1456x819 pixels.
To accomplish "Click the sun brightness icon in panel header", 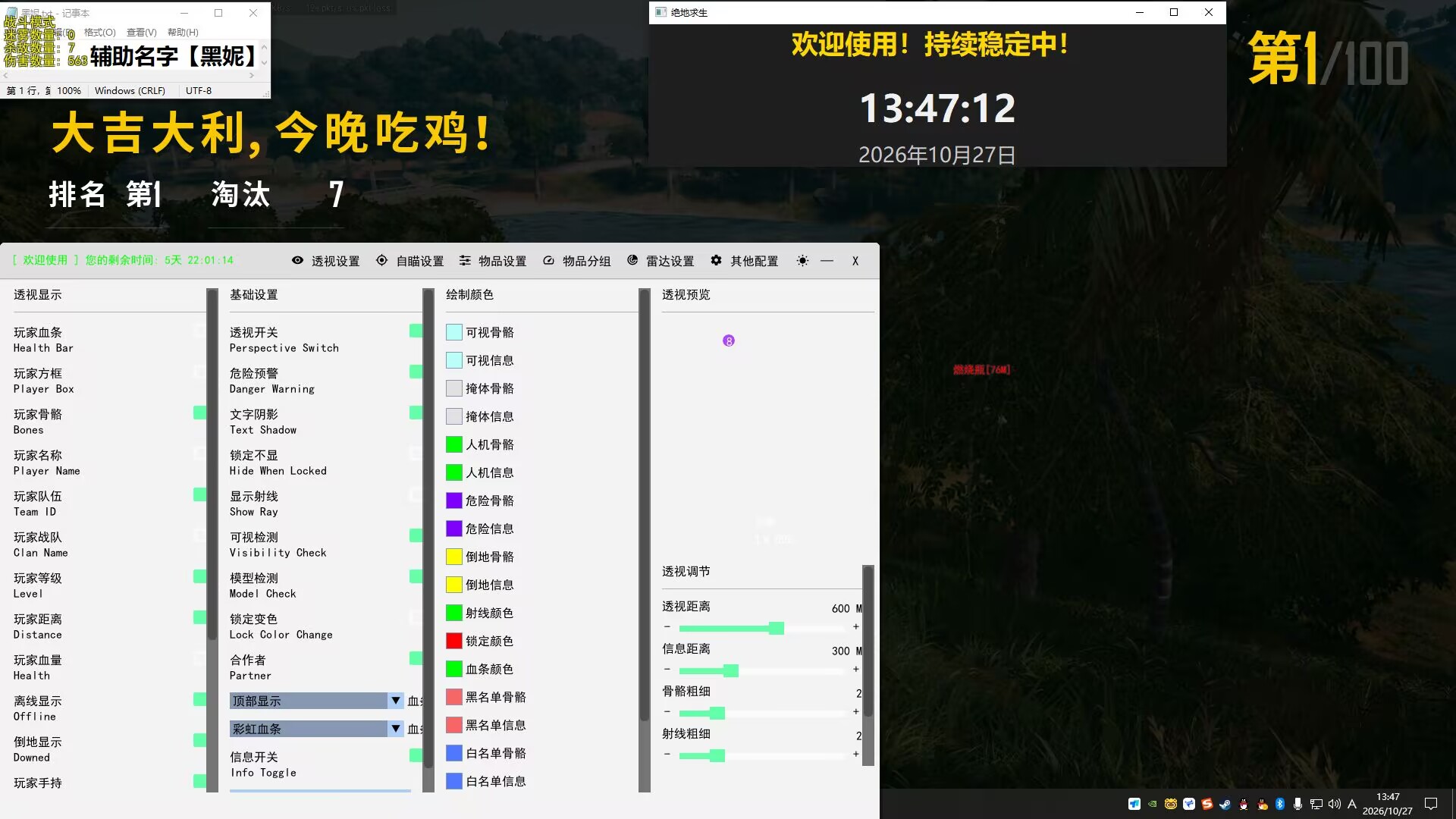I will pyautogui.click(x=802, y=261).
